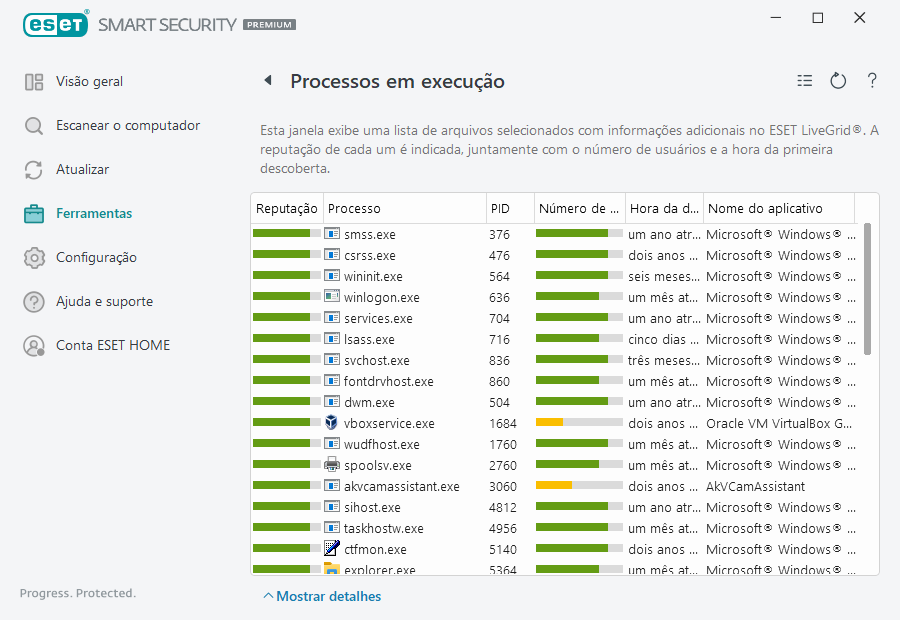Expand details with Mostrar detalhes chevron

[268, 597]
